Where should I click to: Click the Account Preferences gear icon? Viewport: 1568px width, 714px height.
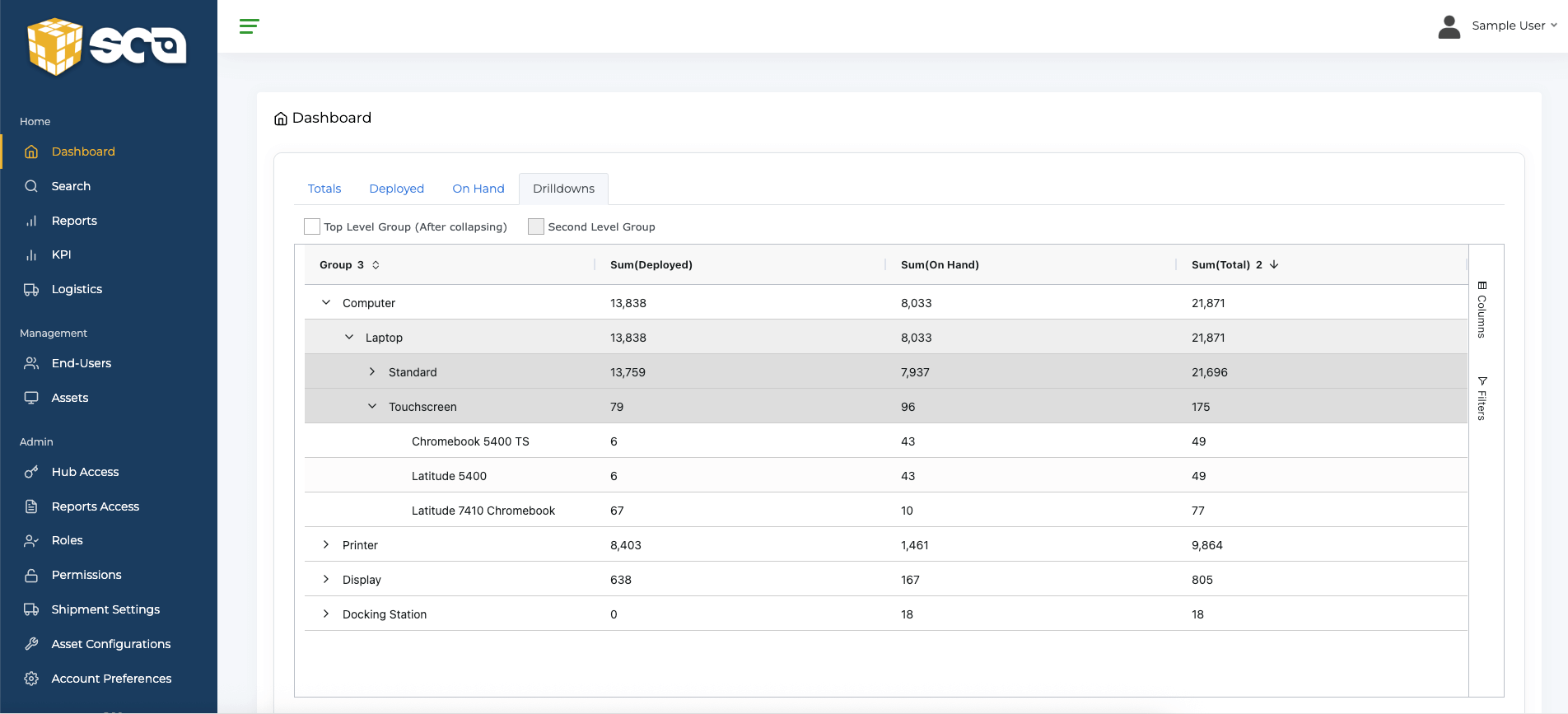[x=31, y=679]
